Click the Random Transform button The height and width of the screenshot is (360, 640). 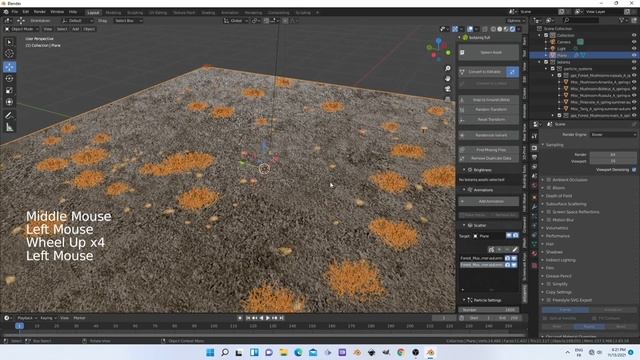pos(489,109)
